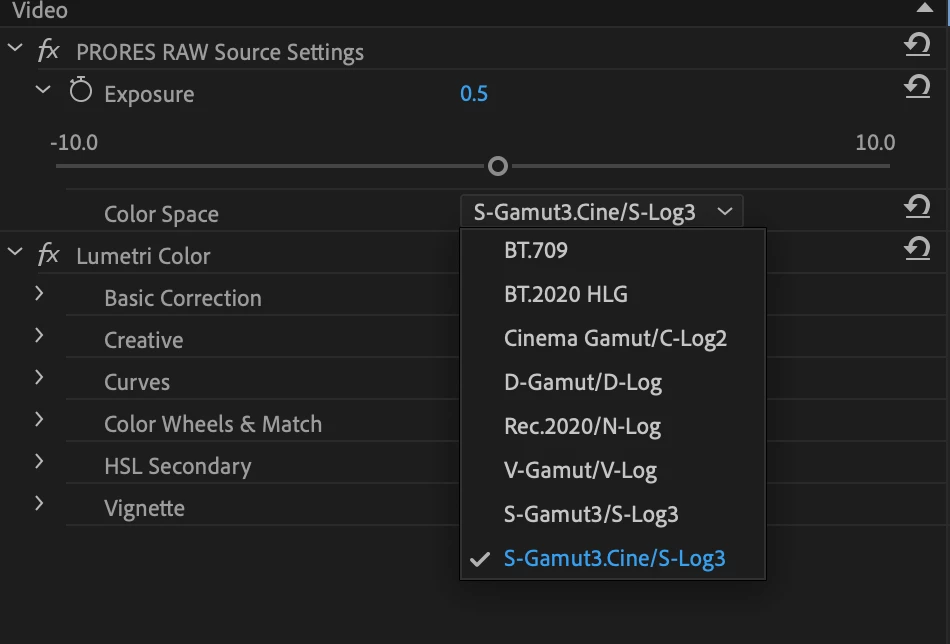Choose BT.709 color space

coord(613,250)
